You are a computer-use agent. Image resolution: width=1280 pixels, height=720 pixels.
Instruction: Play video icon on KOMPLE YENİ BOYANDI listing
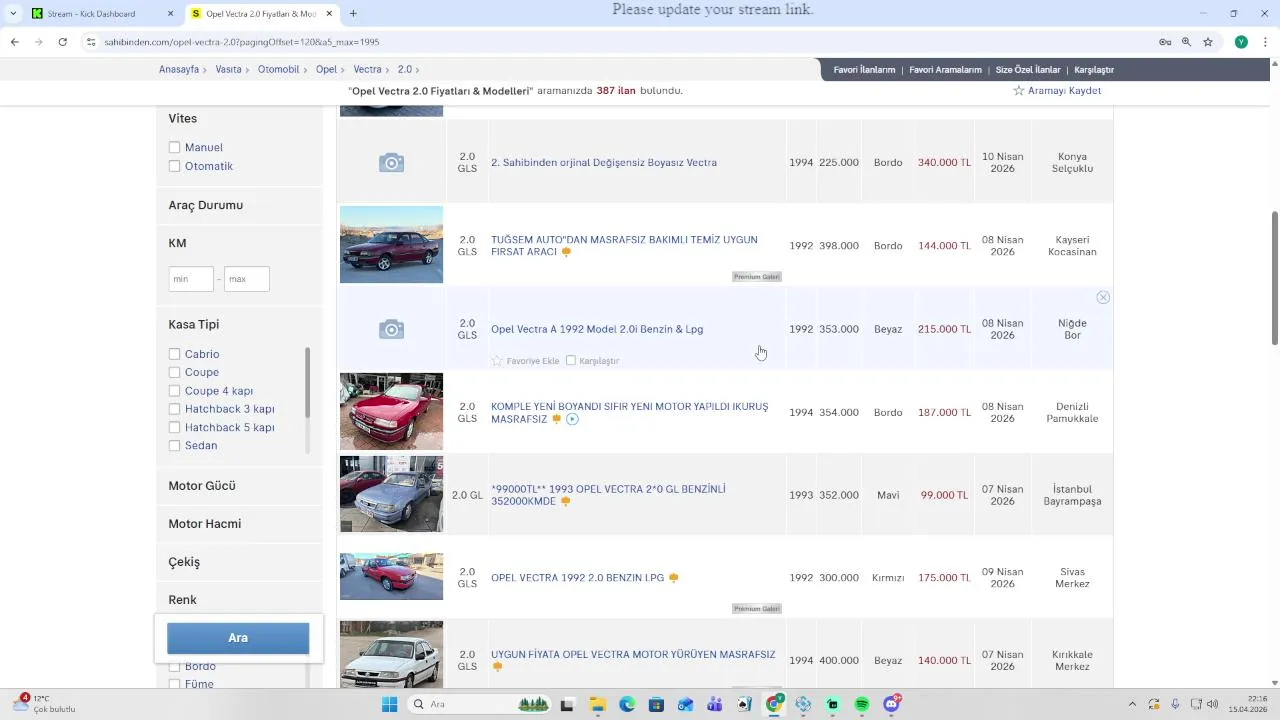(x=572, y=419)
